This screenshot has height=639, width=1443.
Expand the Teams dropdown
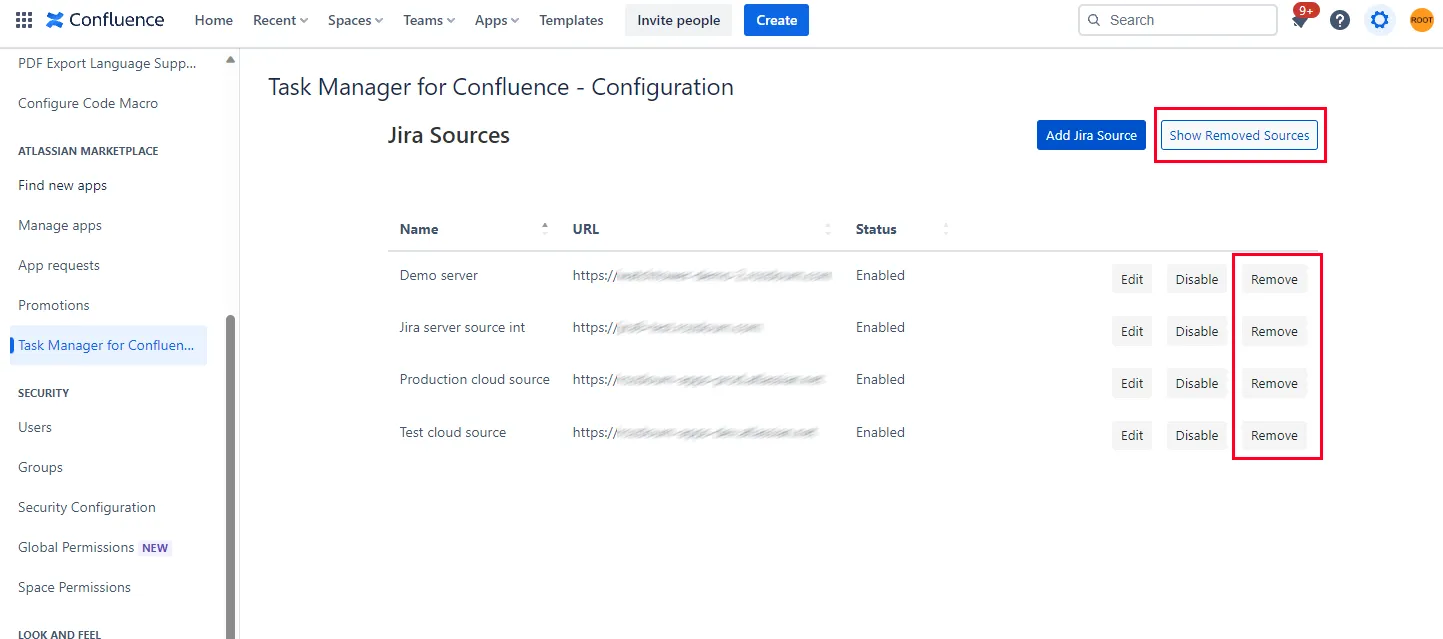tap(429, 20)
